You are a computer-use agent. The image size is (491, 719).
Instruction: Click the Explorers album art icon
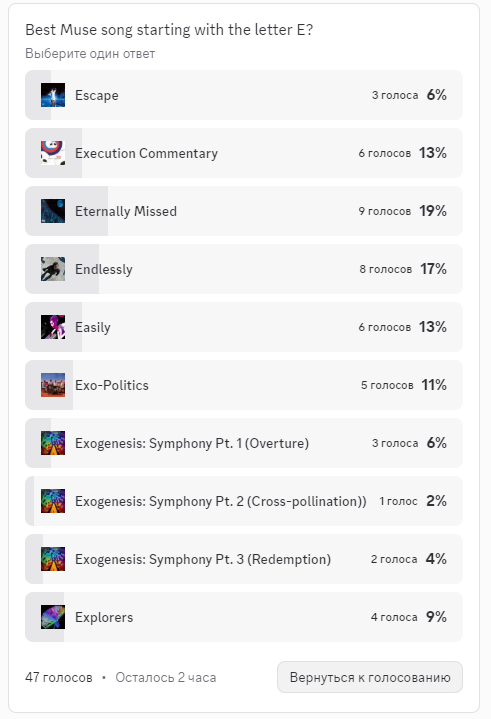tap(53, 617)
